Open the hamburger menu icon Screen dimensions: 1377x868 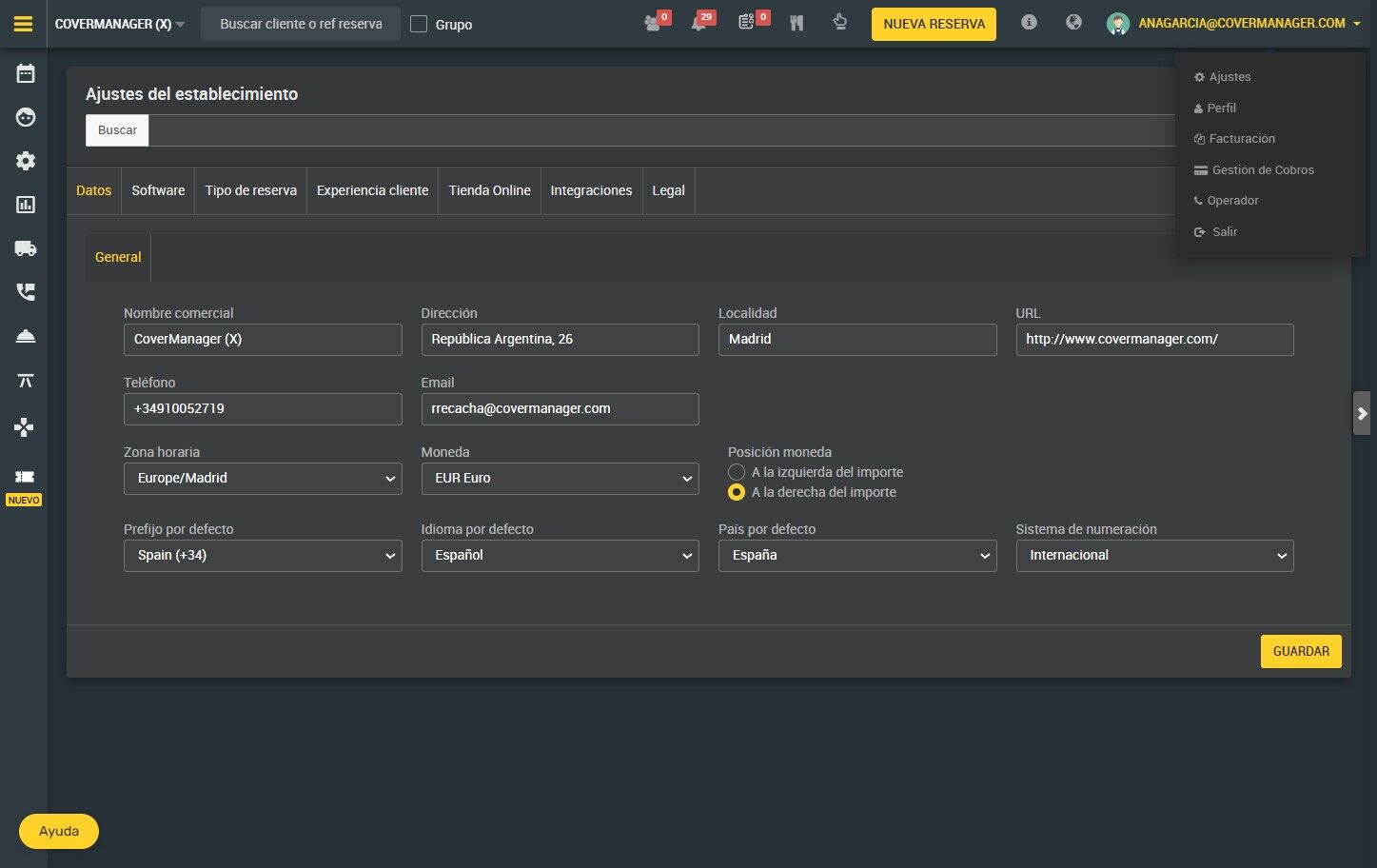pos(24,24)
